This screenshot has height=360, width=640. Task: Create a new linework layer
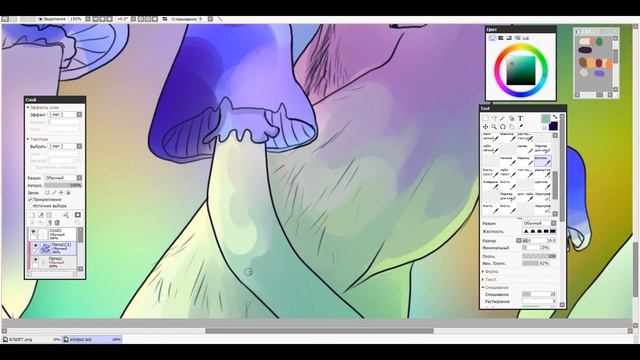pyautogui.click(x=40, y=215)
